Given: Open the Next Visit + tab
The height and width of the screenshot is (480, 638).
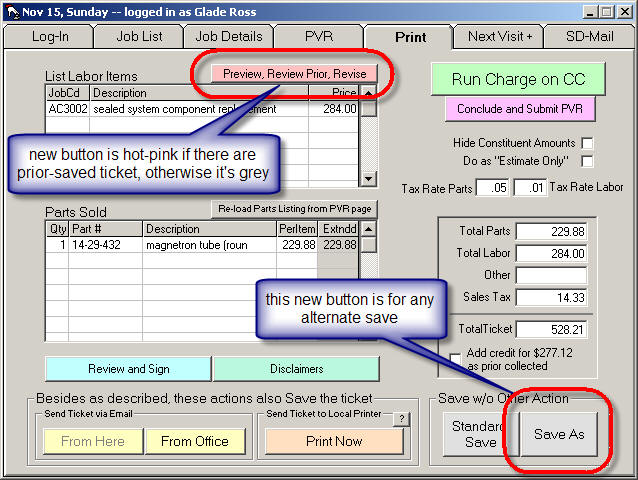Looking at the screenshot, I should tap(499, 37).
